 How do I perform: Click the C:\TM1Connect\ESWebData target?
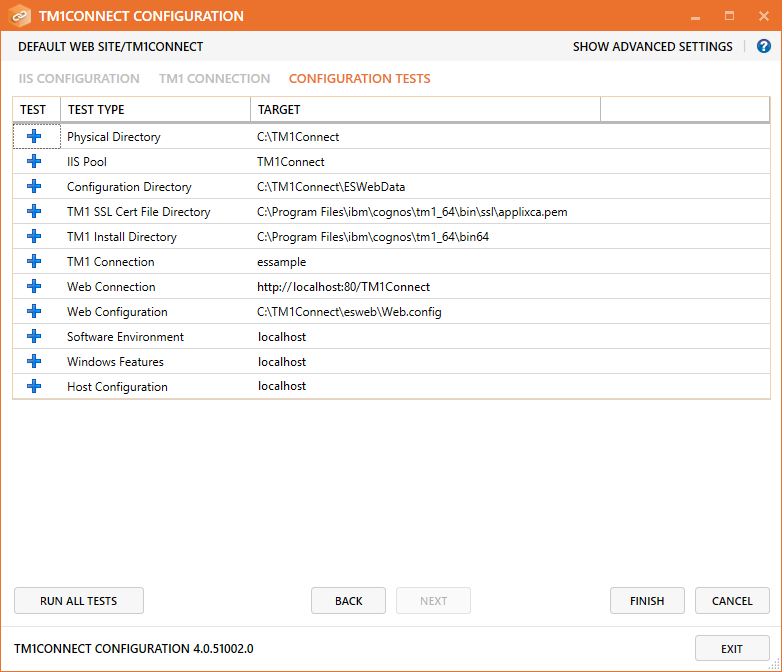tap(331, 187)
